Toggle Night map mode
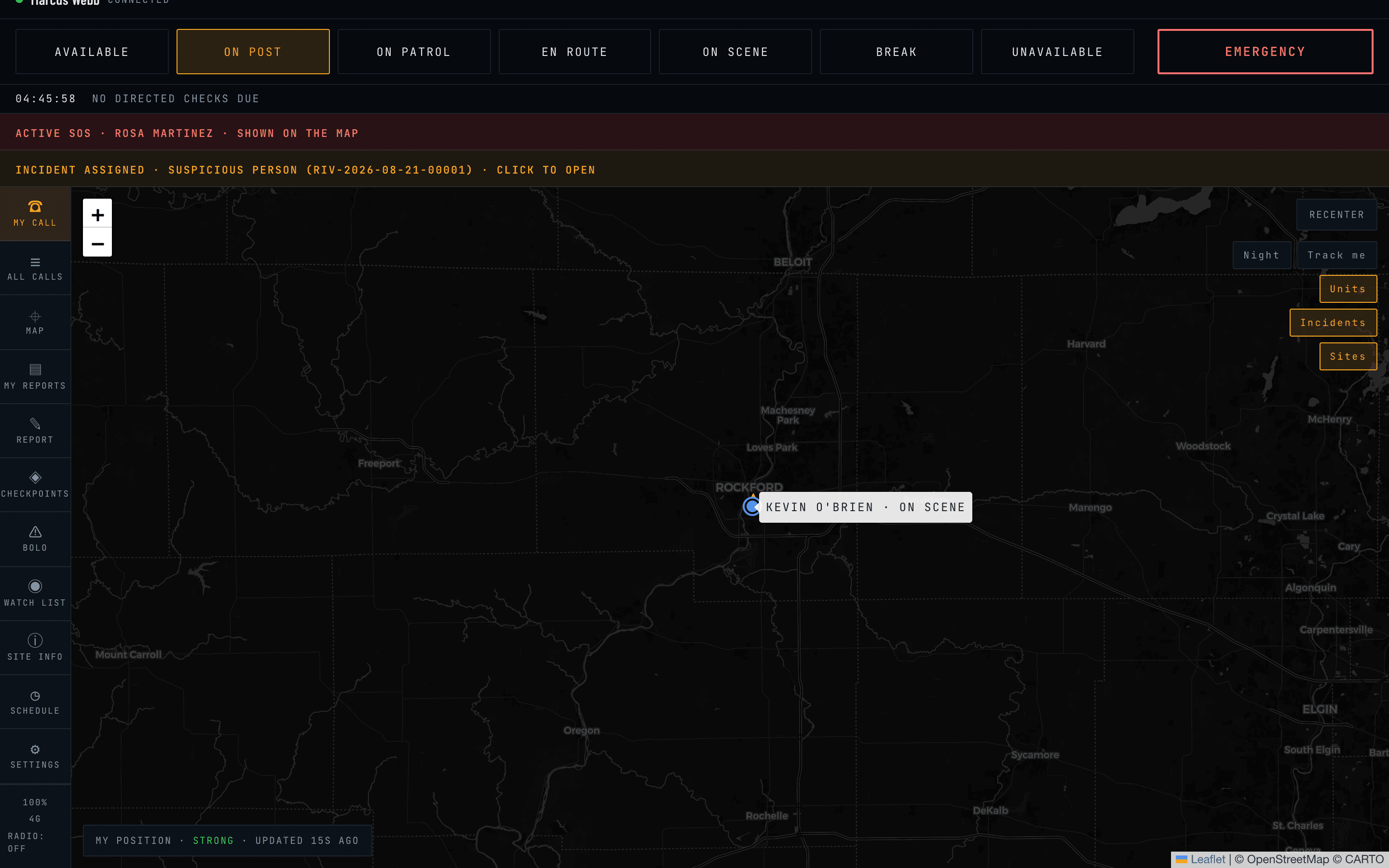The width and height of the screenshot is (1389, 868). pos(1262,256)
